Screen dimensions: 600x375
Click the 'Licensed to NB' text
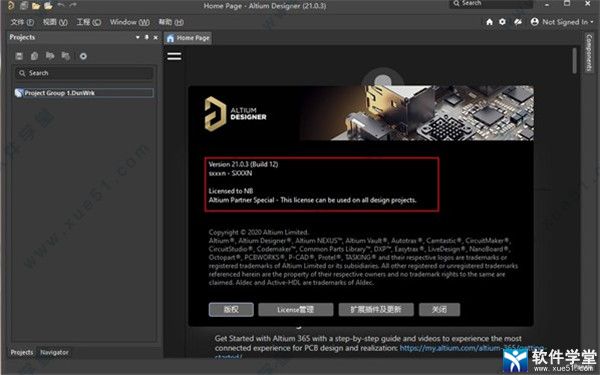tap(231, 191)
